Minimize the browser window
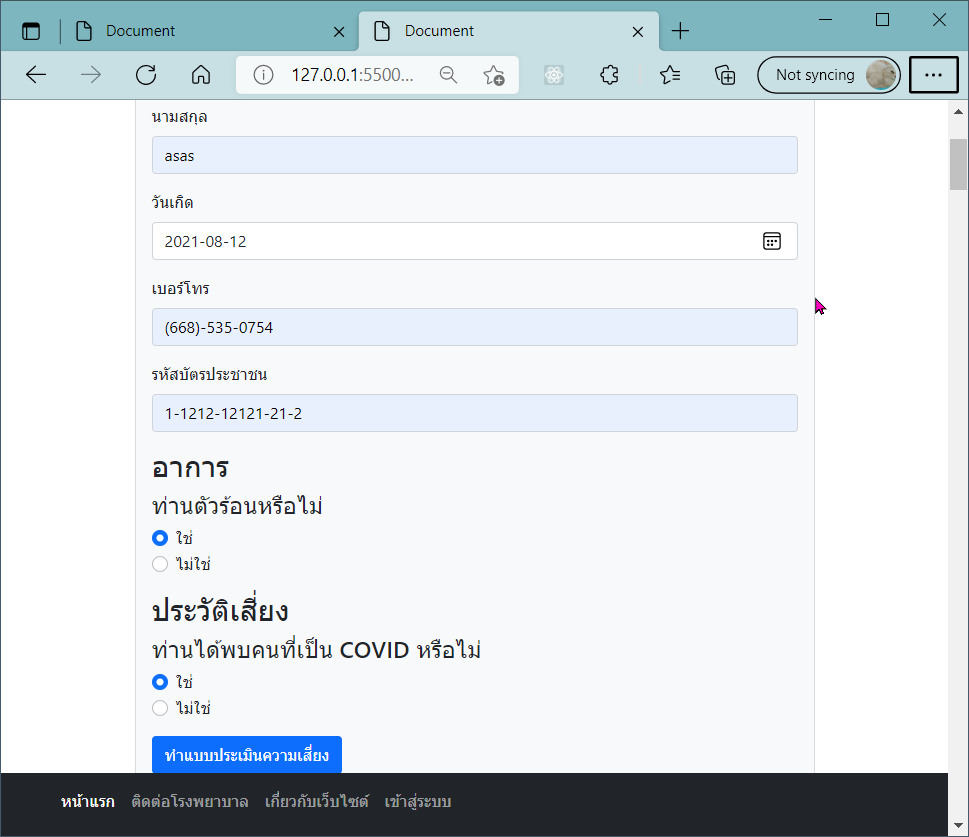 [825, 20]
